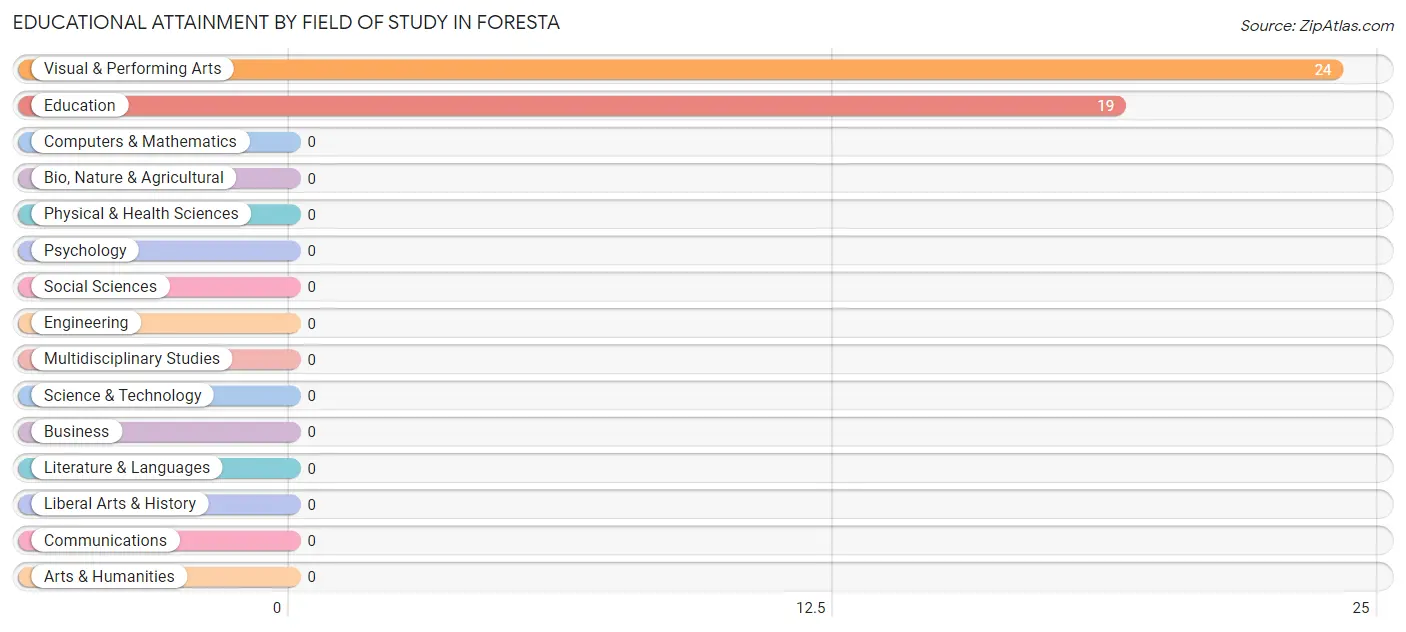Screen dimensions: 1406x632
Task: Click the 0 value beside Communications
Action: click(311, 541)
